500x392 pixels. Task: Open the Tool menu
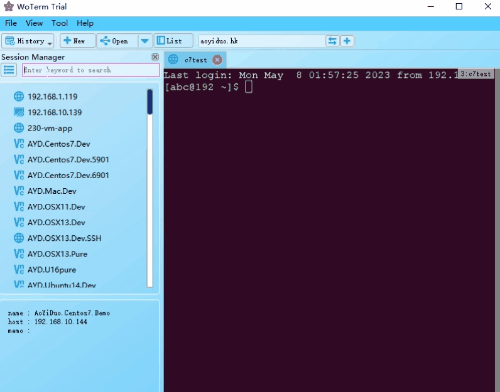click(x=60, y=23)
